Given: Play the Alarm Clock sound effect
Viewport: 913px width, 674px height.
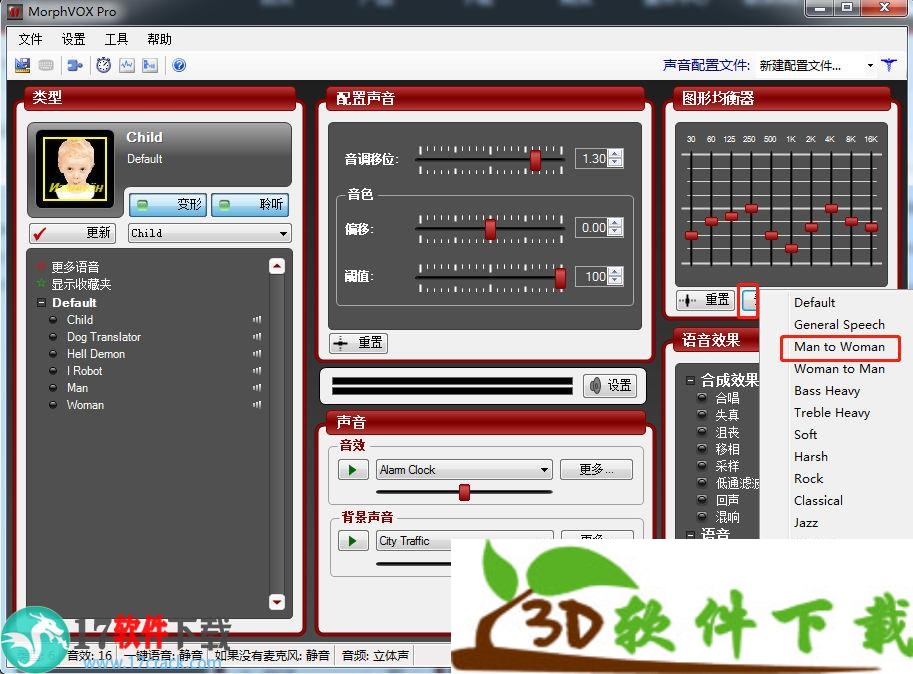Looking at the screenshot, I should coord(353,470).
